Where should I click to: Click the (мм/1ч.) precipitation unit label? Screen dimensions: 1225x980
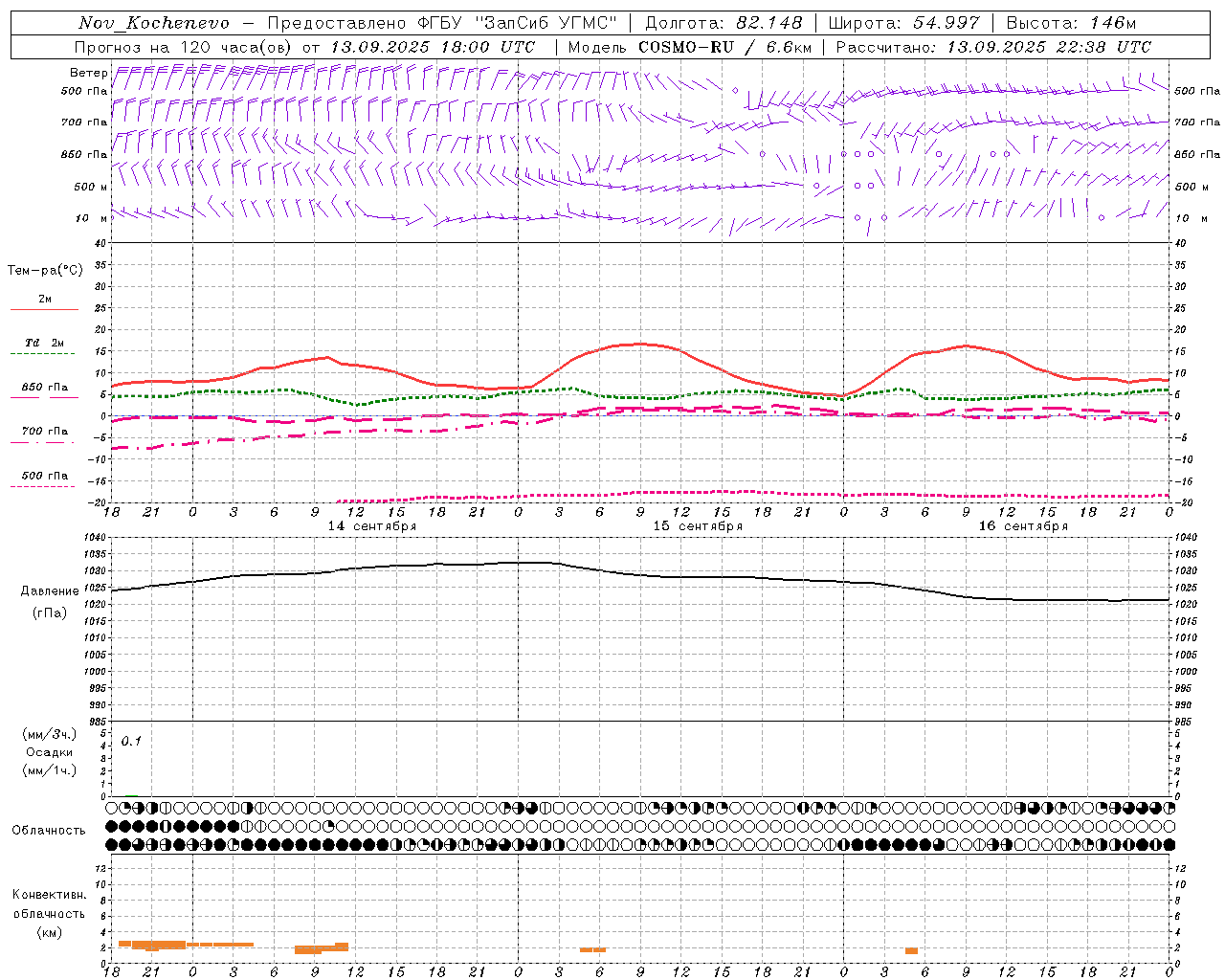pos(50,770)
